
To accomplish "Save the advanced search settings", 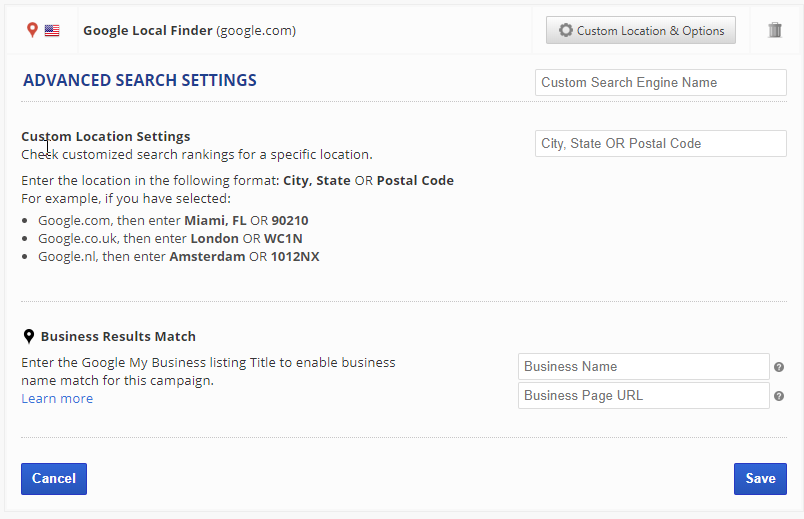I will 760,479.
